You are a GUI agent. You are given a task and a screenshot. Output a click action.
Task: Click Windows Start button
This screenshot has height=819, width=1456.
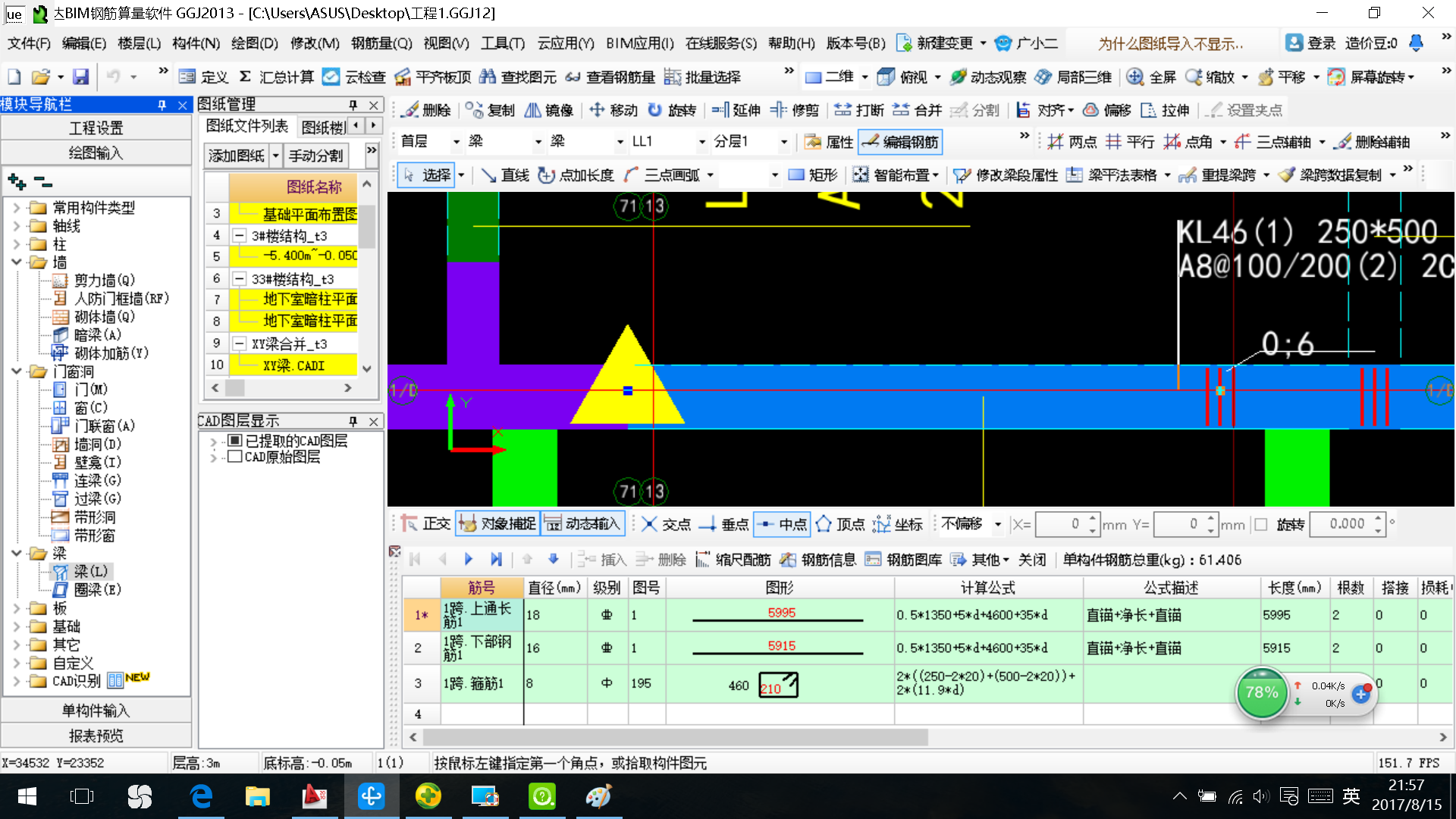[27, 796]
